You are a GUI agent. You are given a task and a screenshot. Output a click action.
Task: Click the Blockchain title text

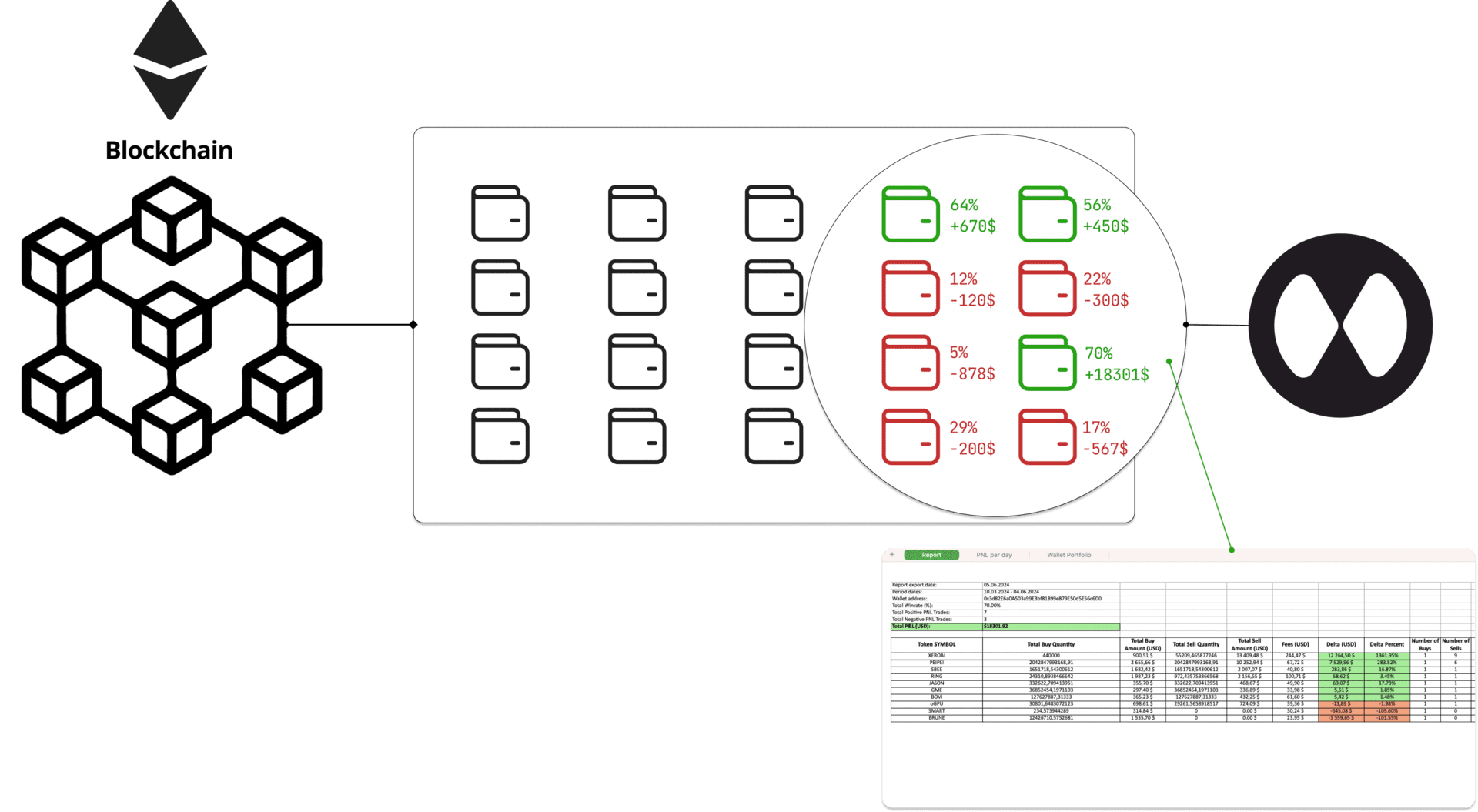click(x=169, y=150)
